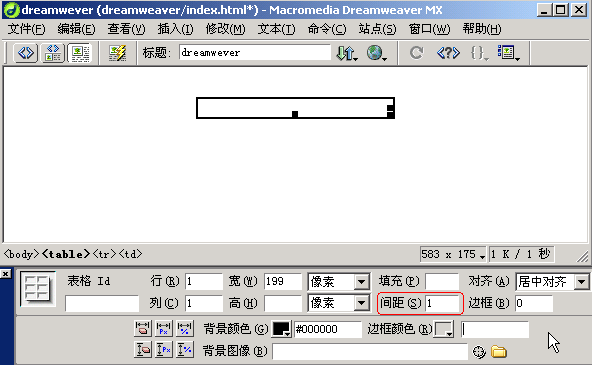Click the Refresh design view icon

(416, 53)
